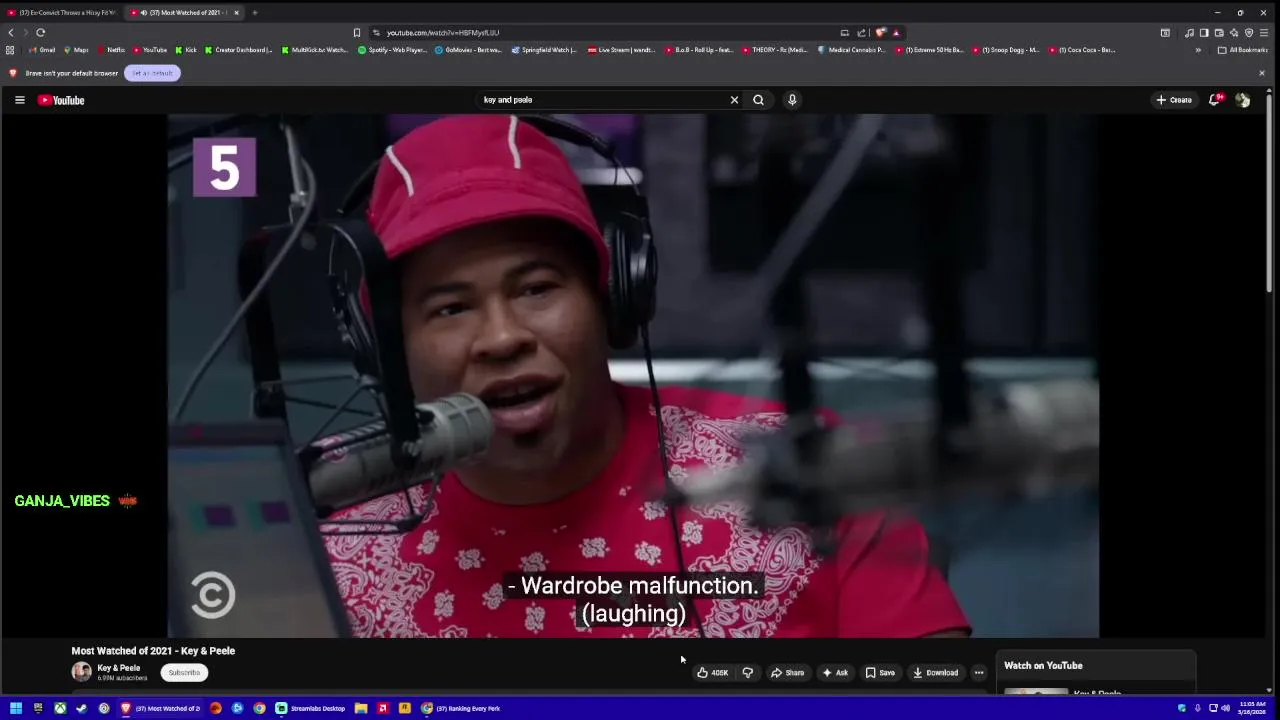
Task: Start voice search with the microphone icon
Action: pyautogui.click(x=792, y=100)
